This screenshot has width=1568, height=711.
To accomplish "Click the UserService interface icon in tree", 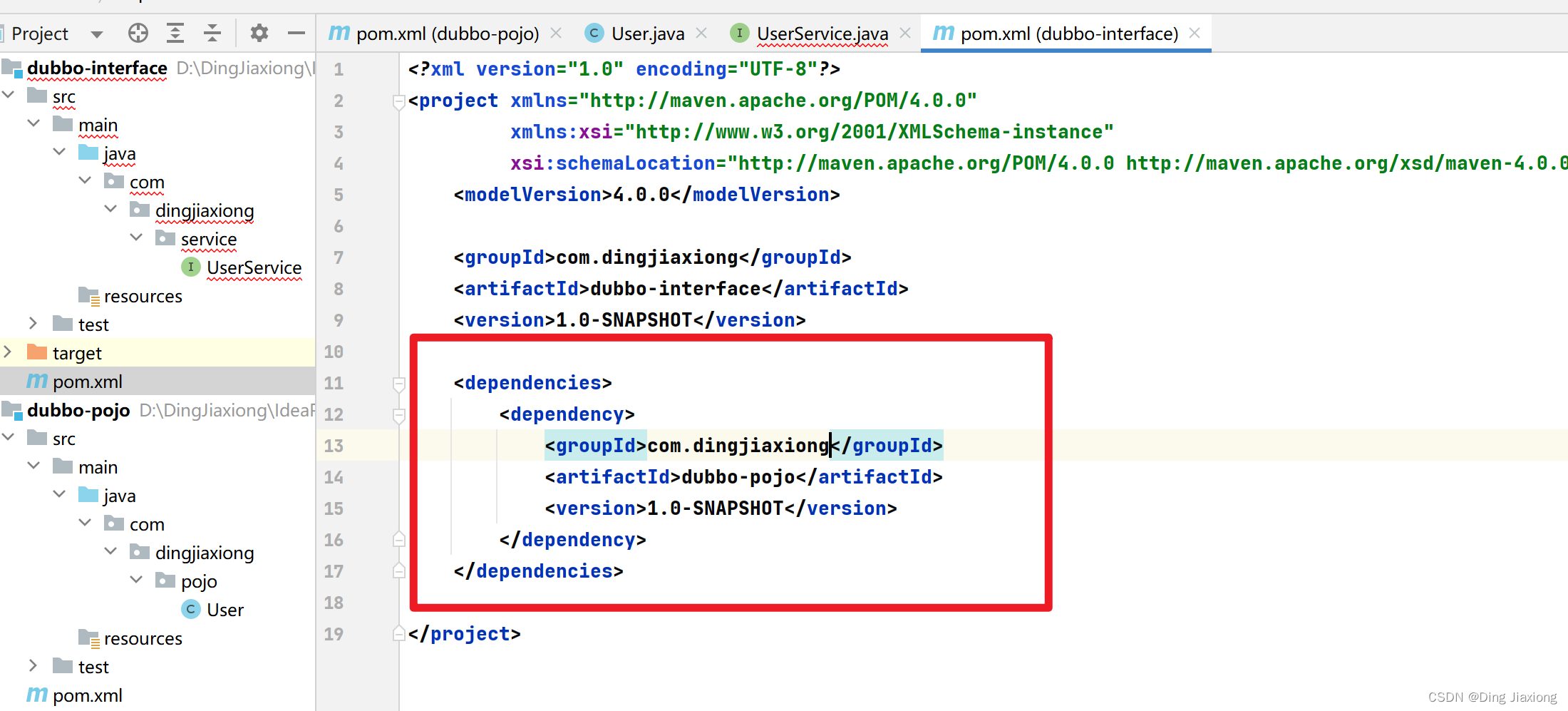I will click(191, 267).
